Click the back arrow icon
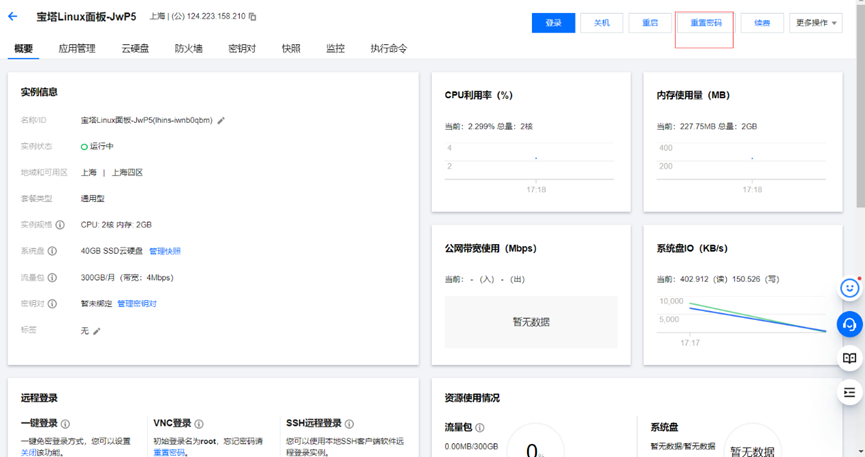Image resolution: width=865 pixels, height=457 pixels. coord(13,17)
